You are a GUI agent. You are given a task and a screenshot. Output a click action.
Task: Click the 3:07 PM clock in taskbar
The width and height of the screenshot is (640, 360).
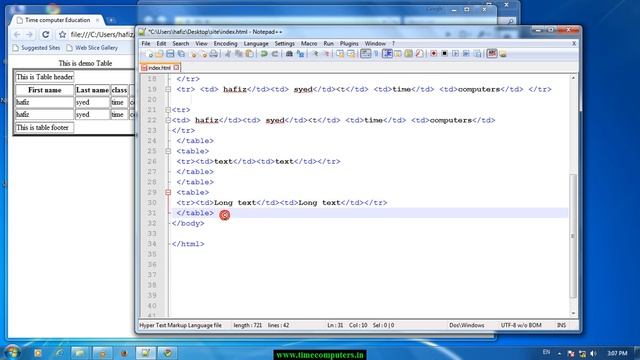(617, 353)
